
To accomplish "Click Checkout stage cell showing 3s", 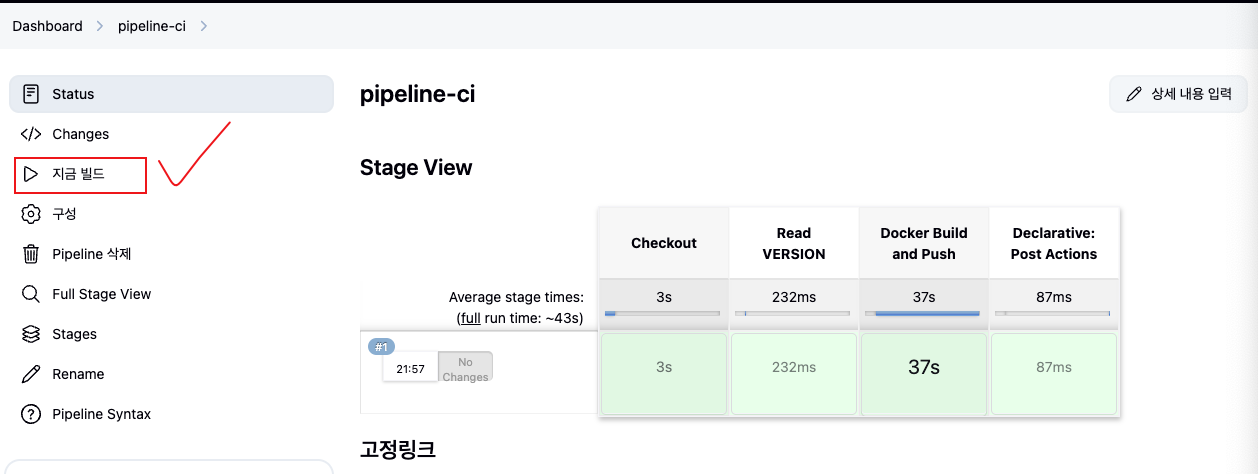I will click(664, 373).
